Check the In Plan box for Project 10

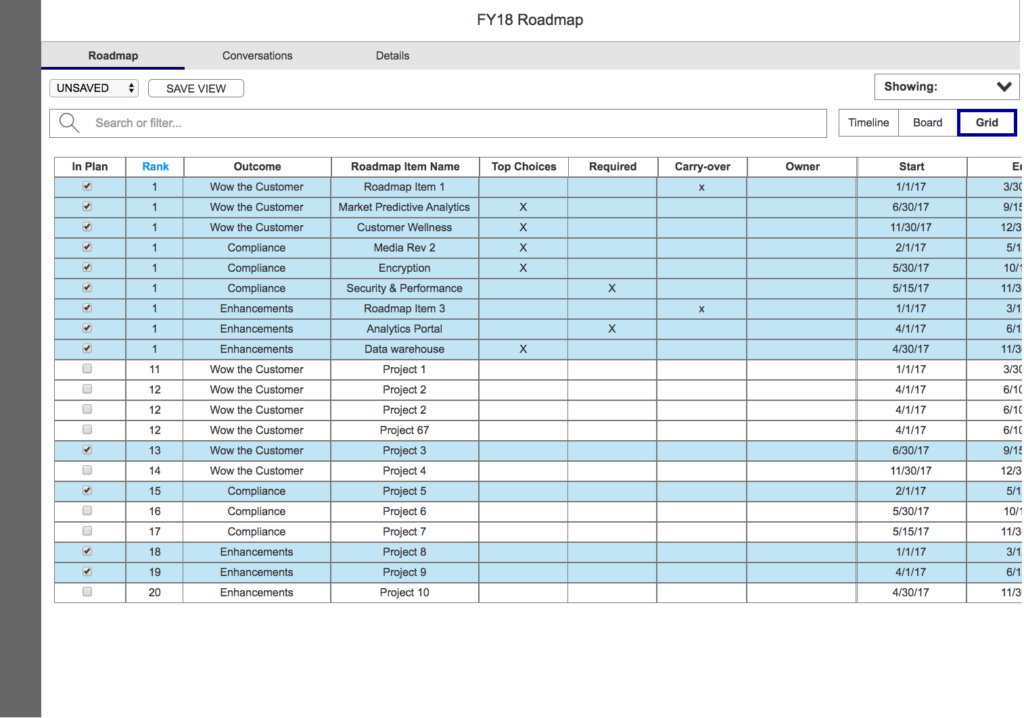click(87, 592)
